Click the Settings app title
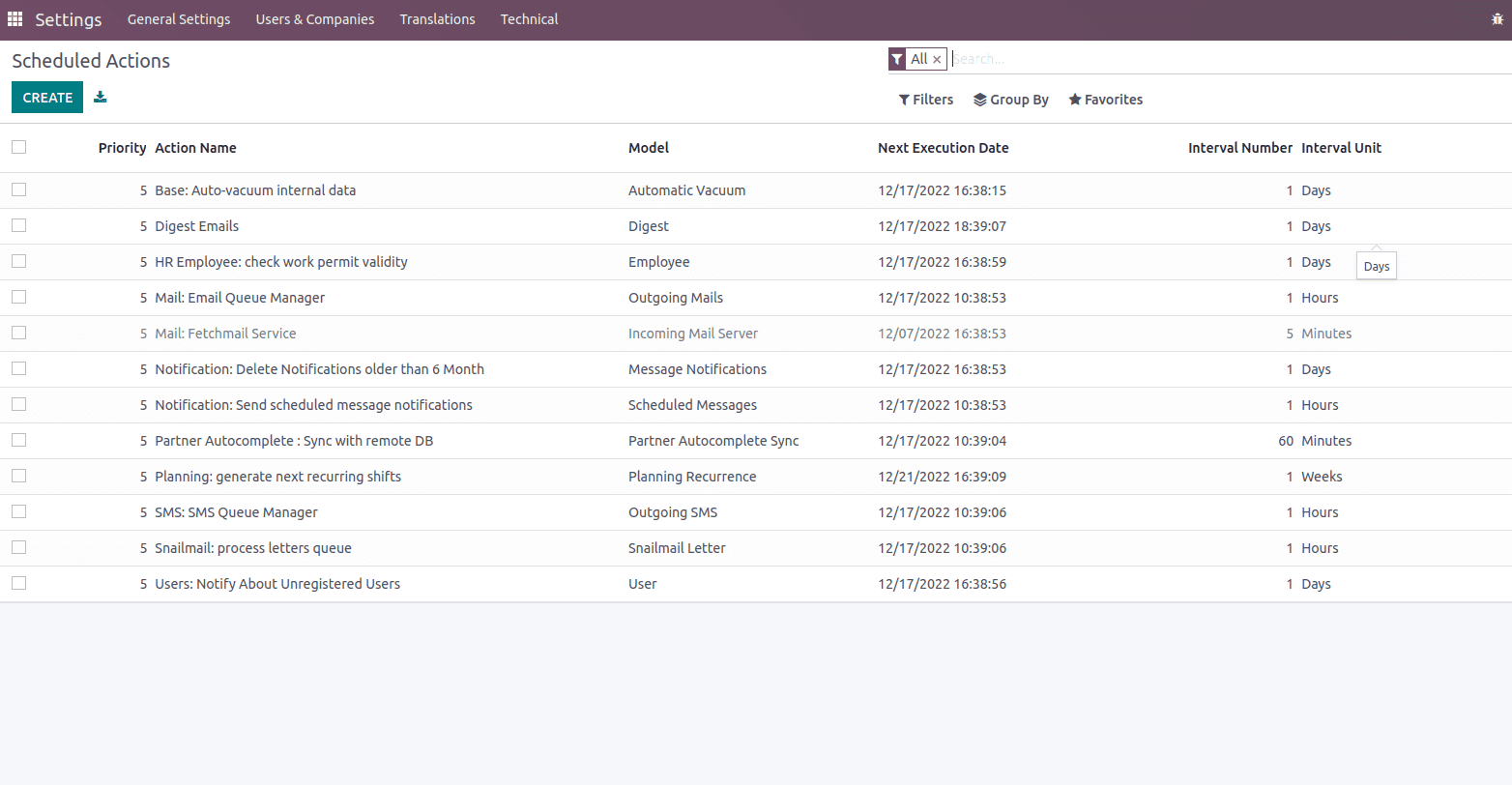1512x785 pixels. click(69, 19)
